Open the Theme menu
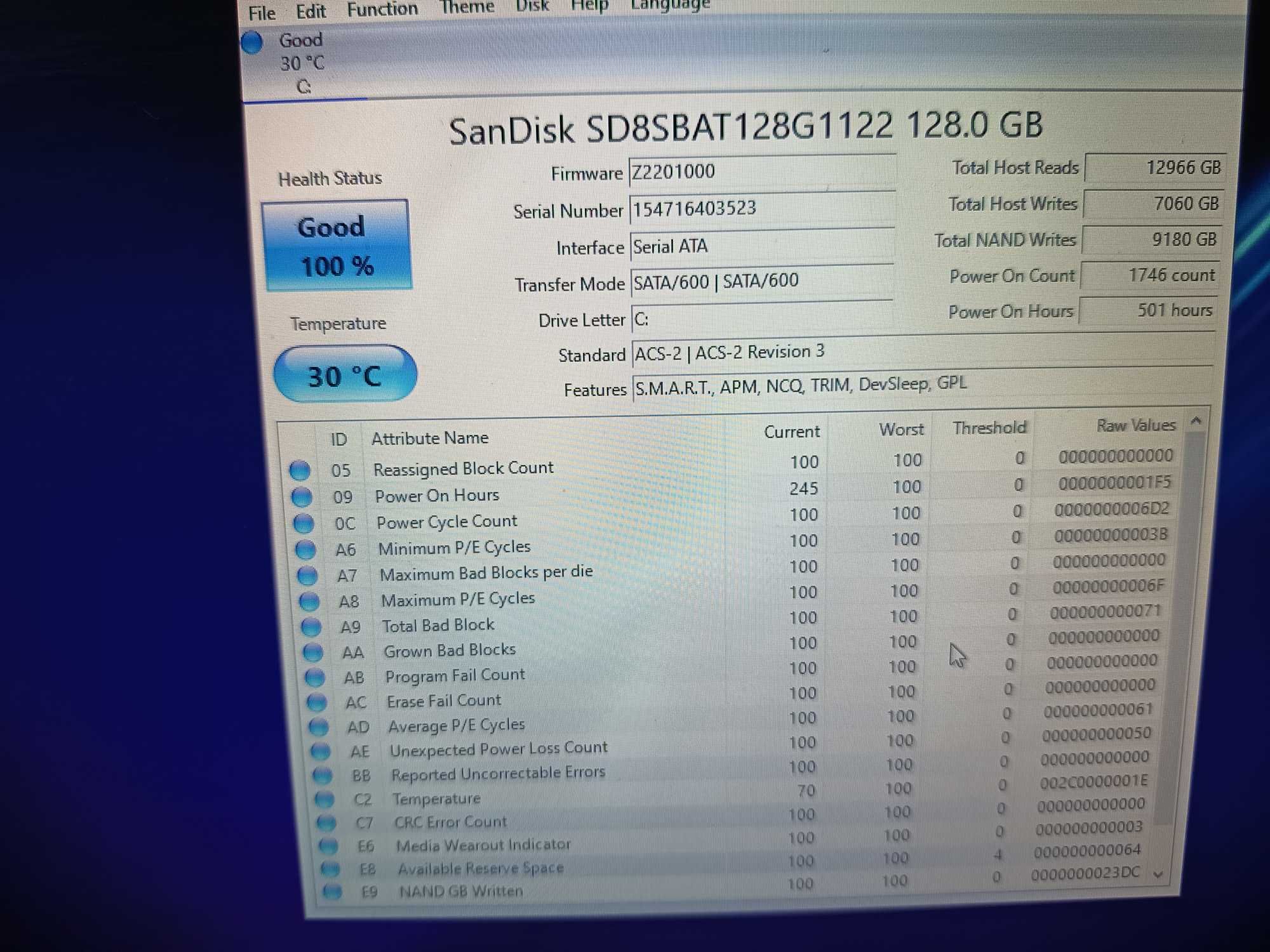Screen dimensions: 1270x952 (467, 7)
